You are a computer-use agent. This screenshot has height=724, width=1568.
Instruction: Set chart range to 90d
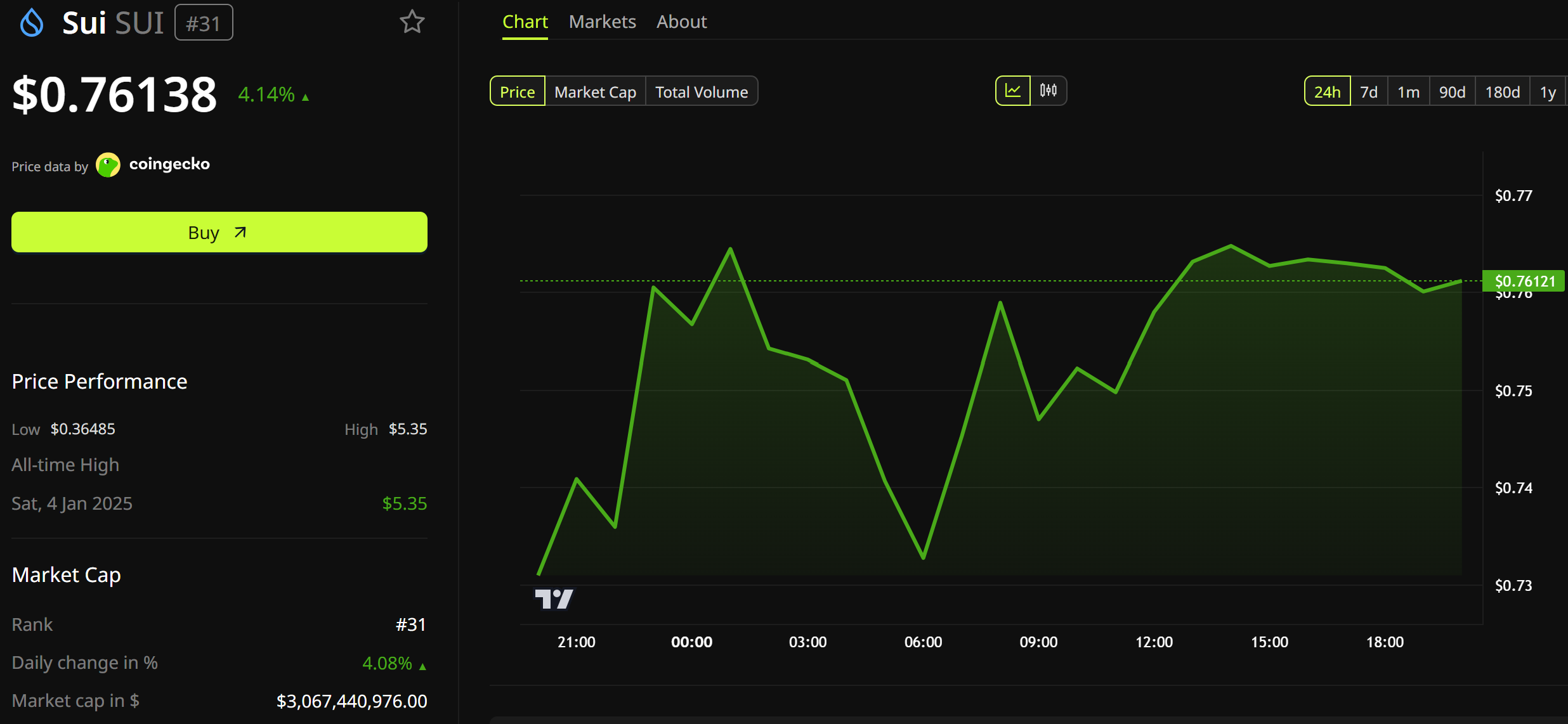pos(1453,91)
